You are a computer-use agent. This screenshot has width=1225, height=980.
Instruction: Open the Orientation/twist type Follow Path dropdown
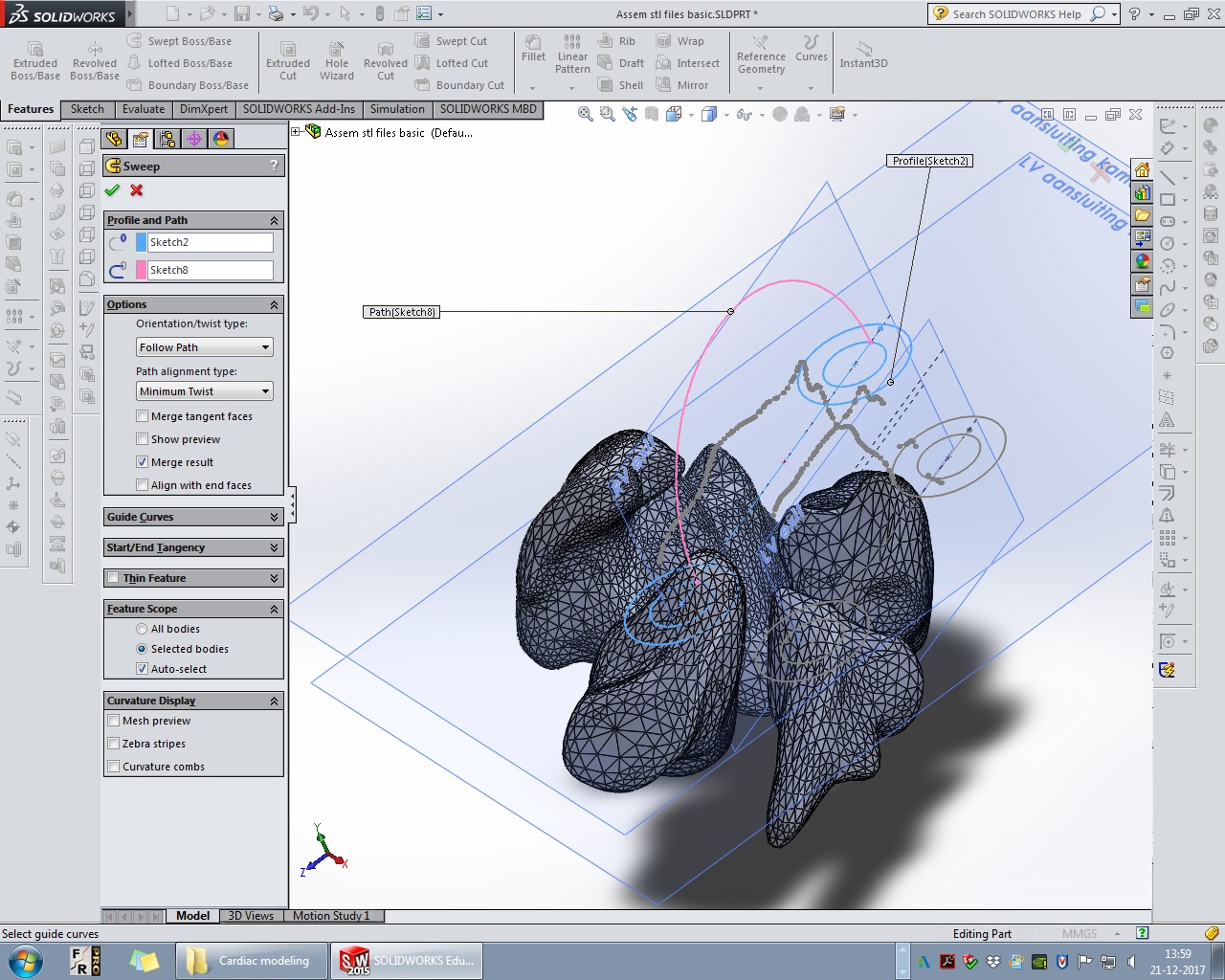pyautogui.click(x=205, y=347)
